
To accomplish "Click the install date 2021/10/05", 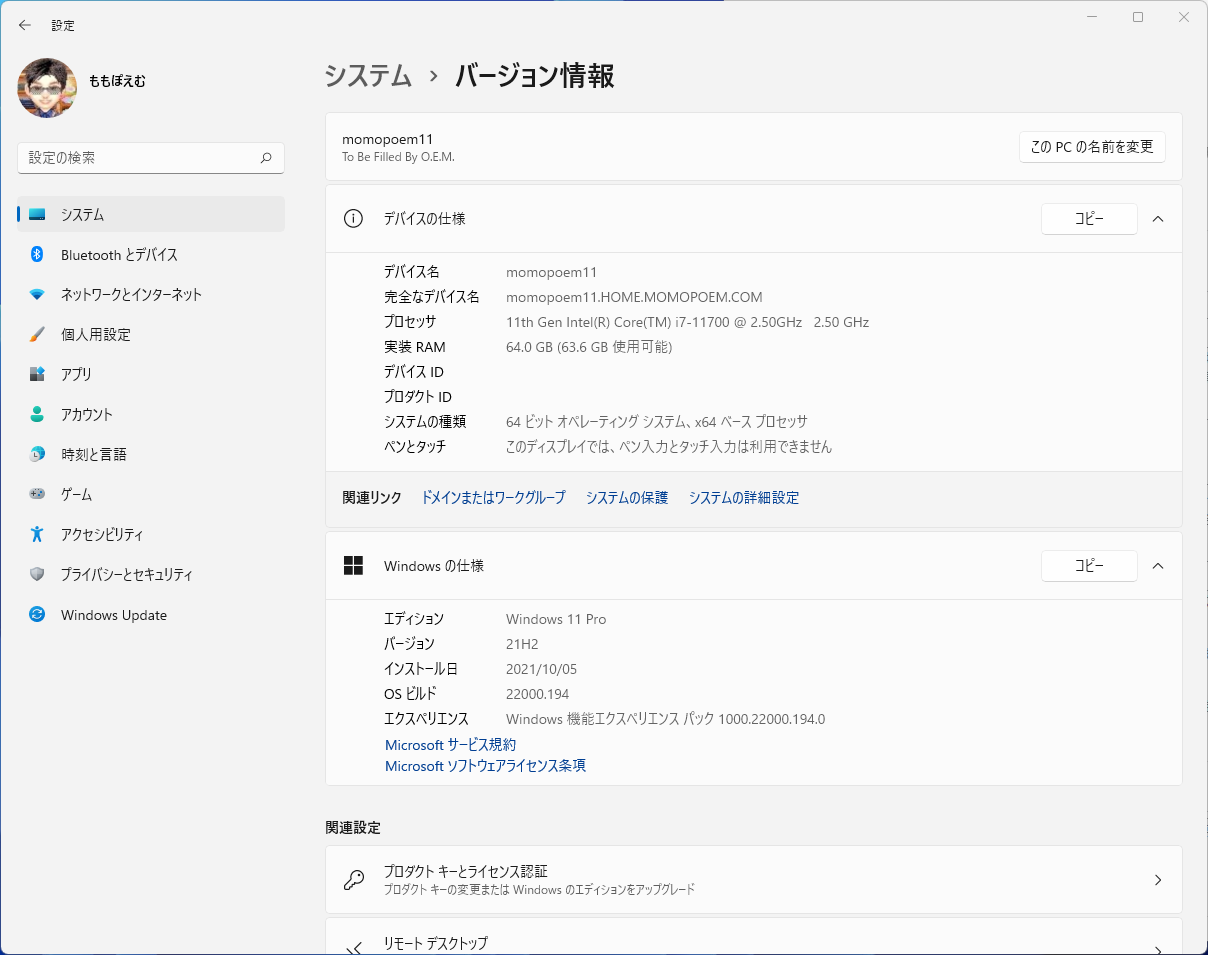I will click(x=541, y=669).
